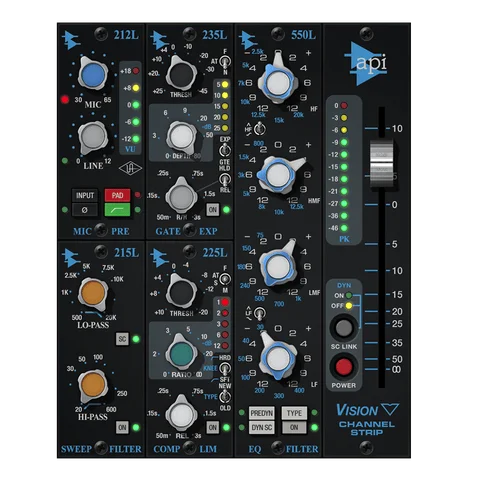Click the PK label under output meter
480x480 pixels.
click(344, 239)
